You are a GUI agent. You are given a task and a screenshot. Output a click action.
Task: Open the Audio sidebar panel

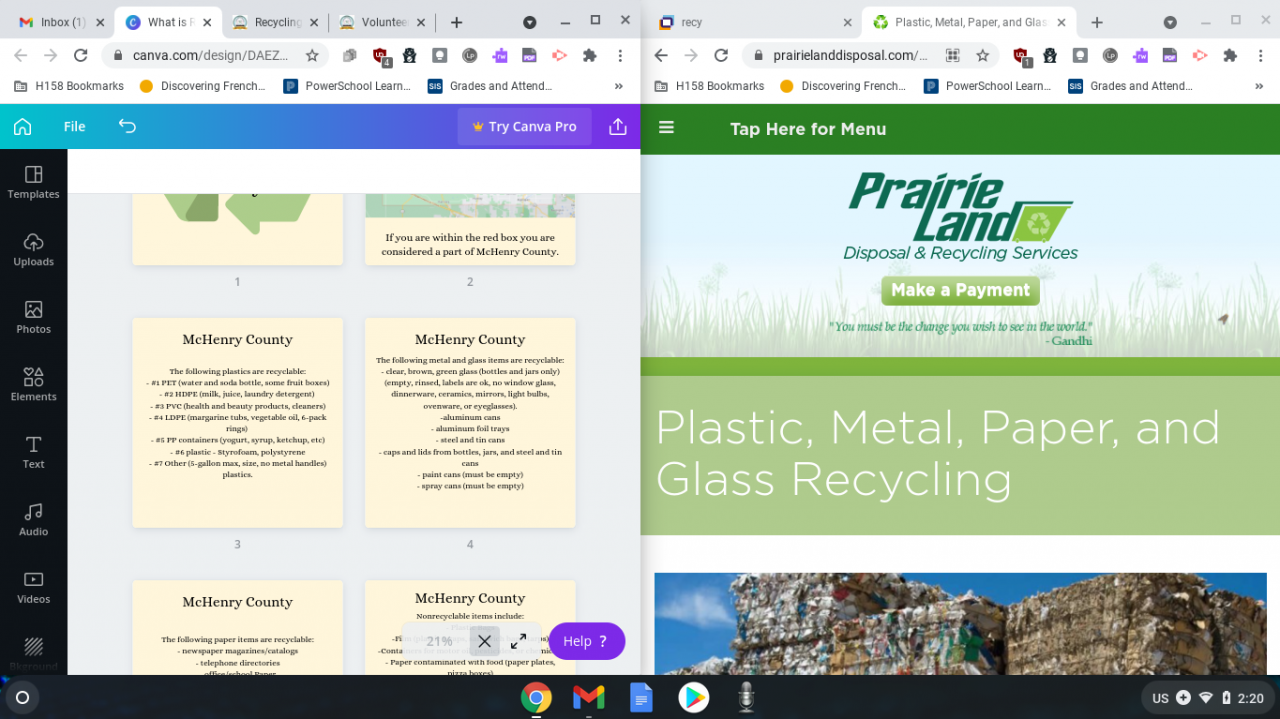click(33, 520)
